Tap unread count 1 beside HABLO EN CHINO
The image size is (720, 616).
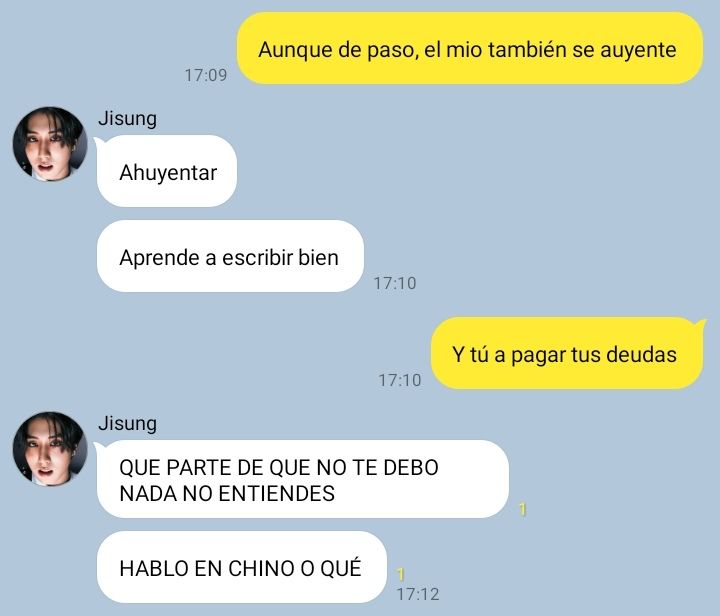tap(400, 574)
